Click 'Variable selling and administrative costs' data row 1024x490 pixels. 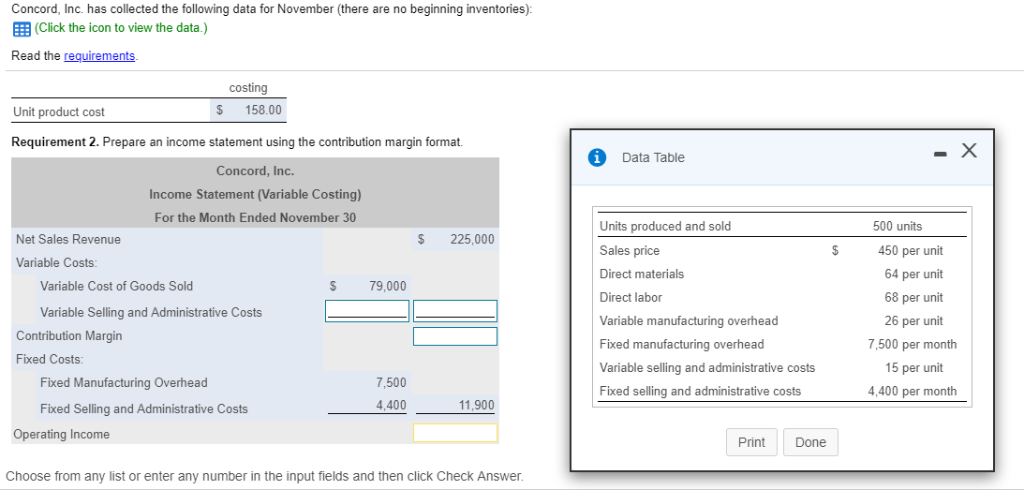(707, 367)
